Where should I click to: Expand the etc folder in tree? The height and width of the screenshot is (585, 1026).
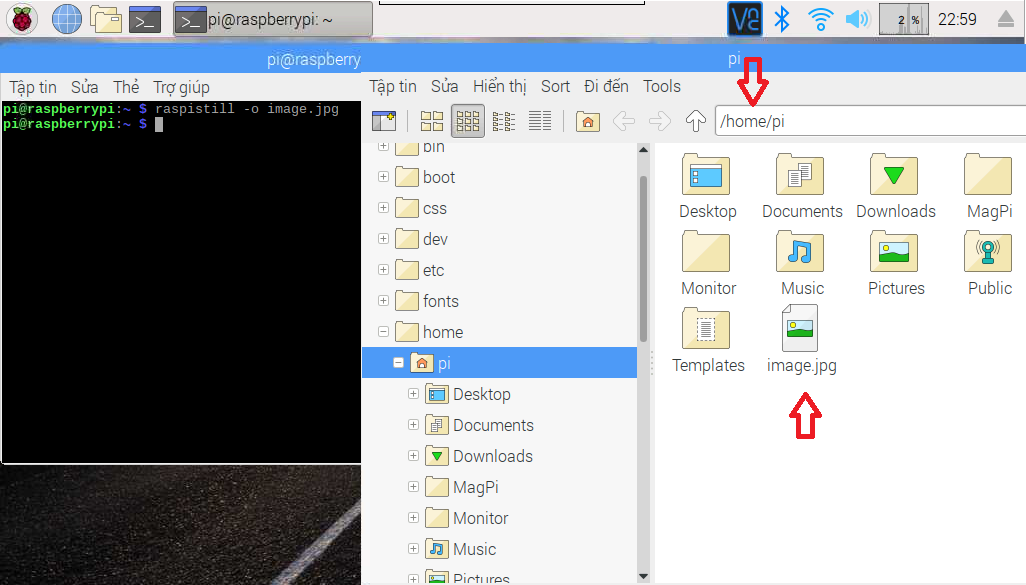[x=383, y=270]
